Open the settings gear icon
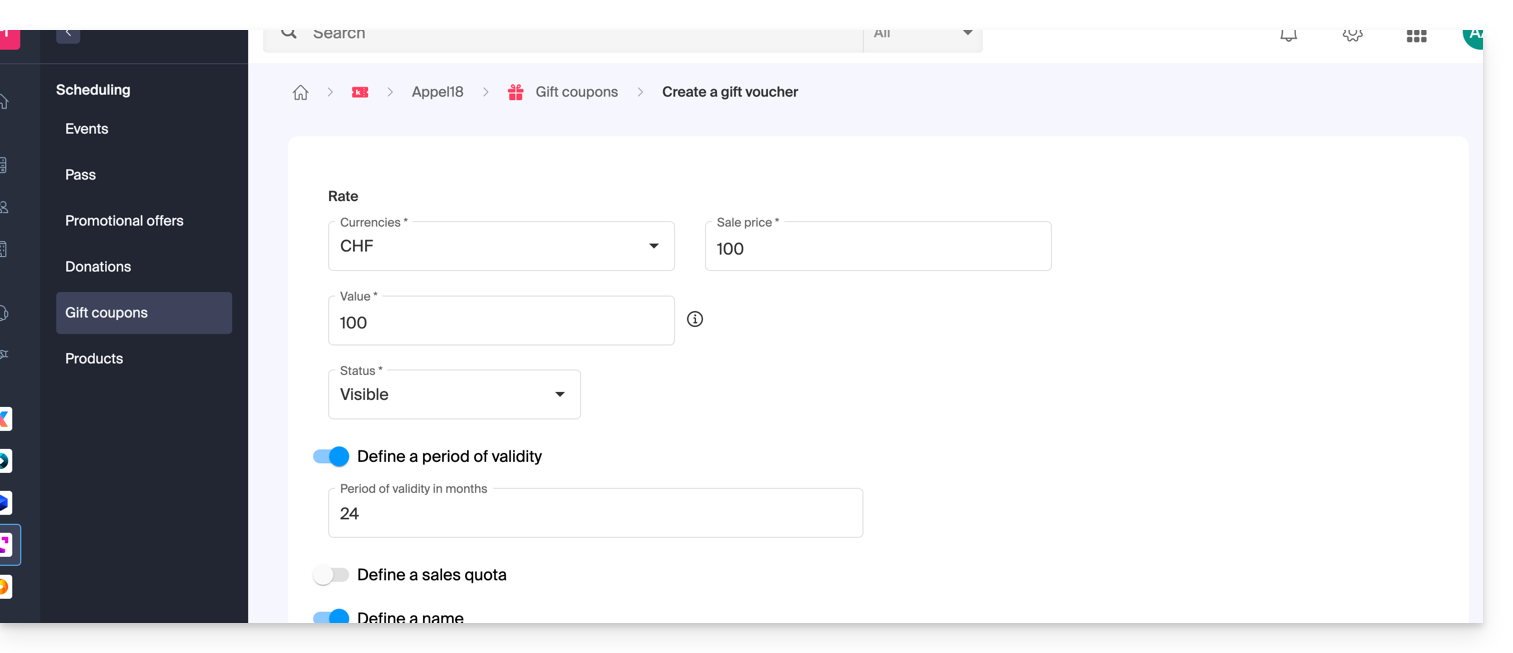The height and width of the screenshot is (653, 1513). click(x=1352, y=36)
